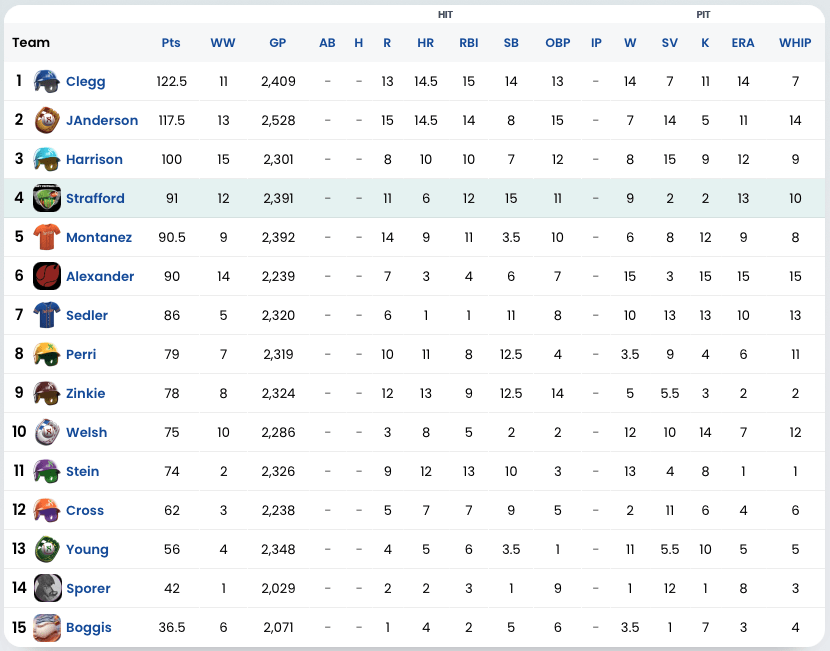The height and width of the screenshot is (651, 830).
Task: Click Clegg's team helmet icon
Action: click(x=47, y=81)
